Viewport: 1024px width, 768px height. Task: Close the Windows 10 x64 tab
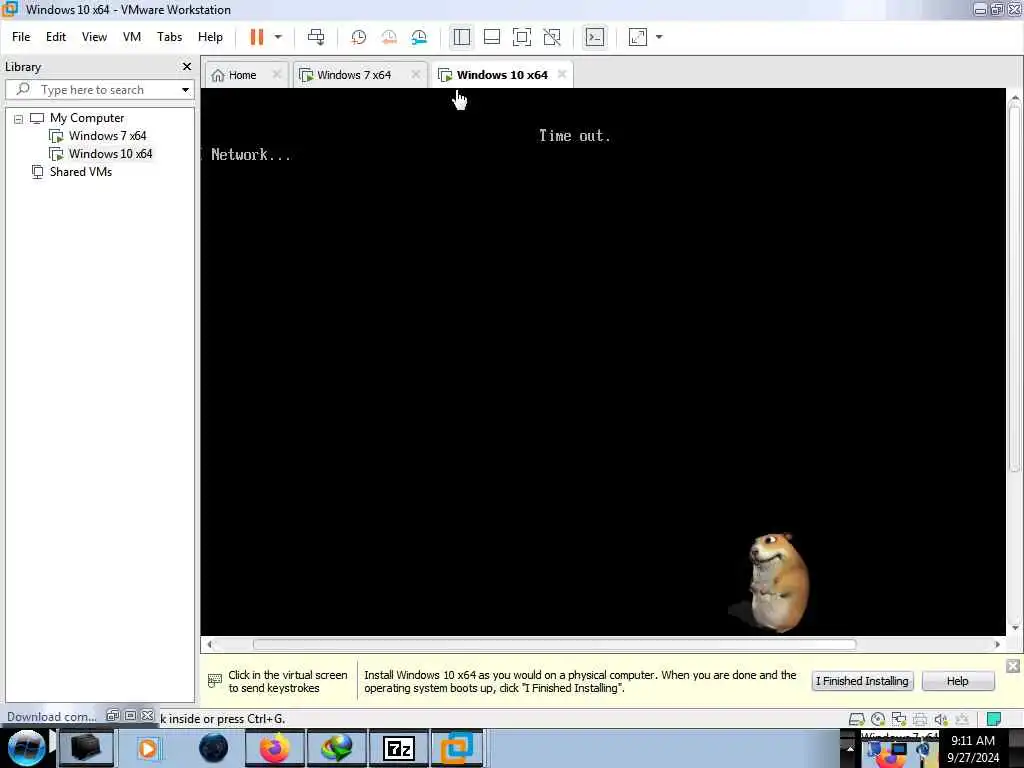[x=562, y=74]
